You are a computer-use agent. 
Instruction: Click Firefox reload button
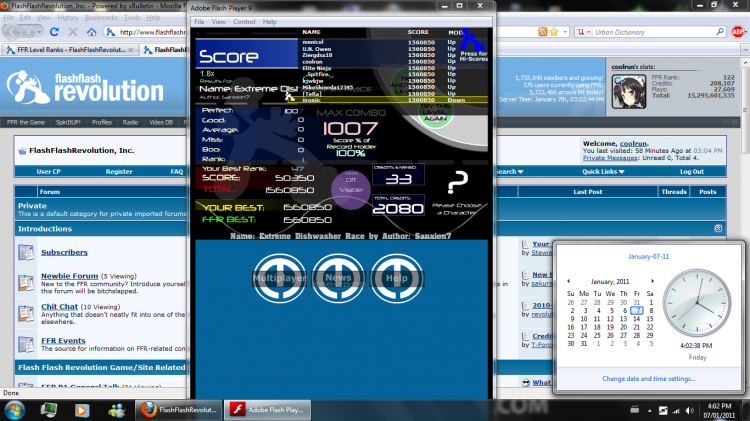pyautogui.click(x=55, y=32)
